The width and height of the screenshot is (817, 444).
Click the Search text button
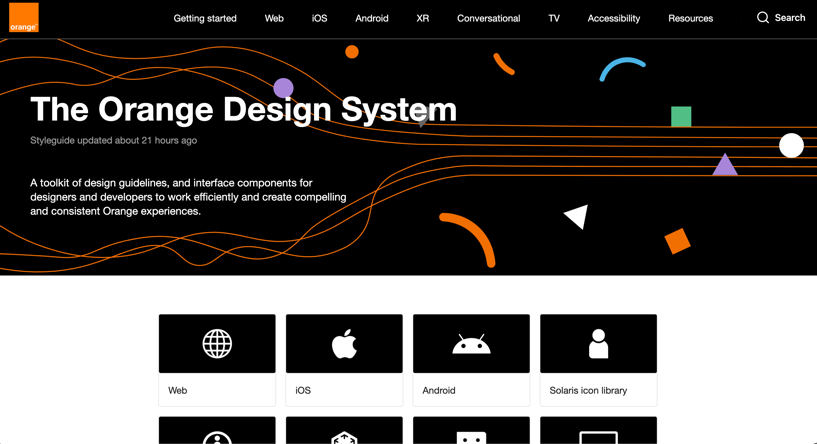[790, 18]
